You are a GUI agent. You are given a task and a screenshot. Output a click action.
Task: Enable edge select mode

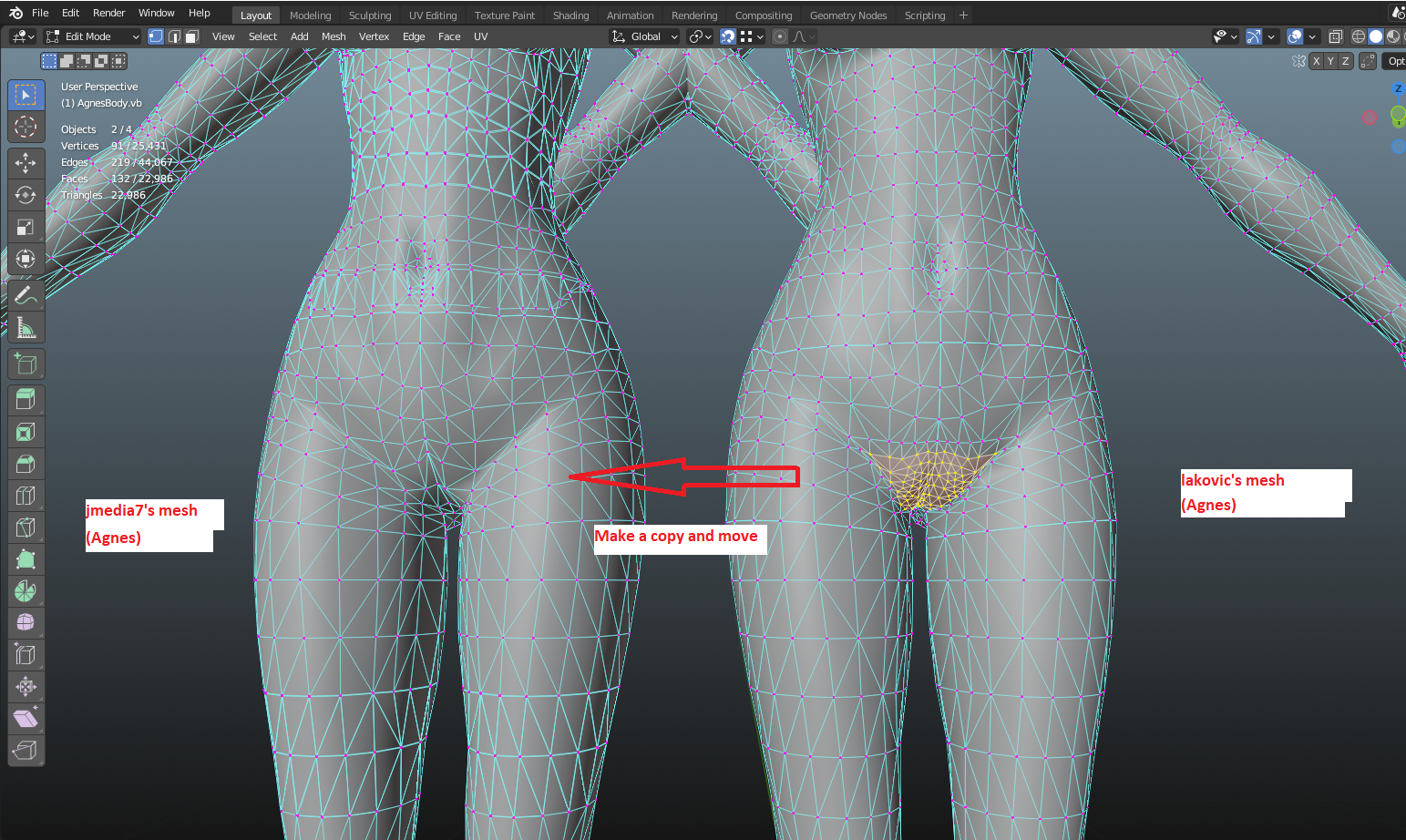tap(174, 36)
